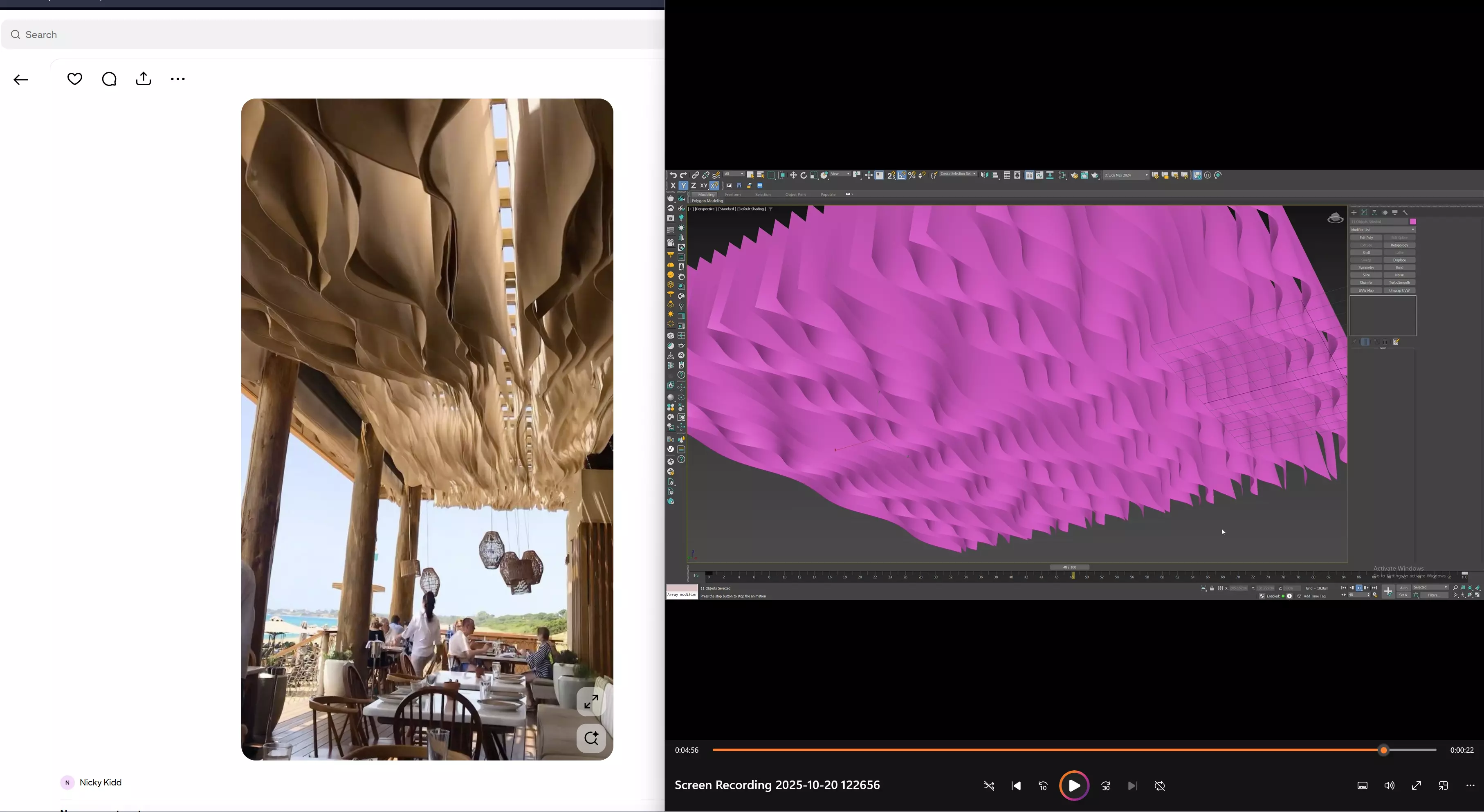Open the volume flyout in the player

(1389, 786)
